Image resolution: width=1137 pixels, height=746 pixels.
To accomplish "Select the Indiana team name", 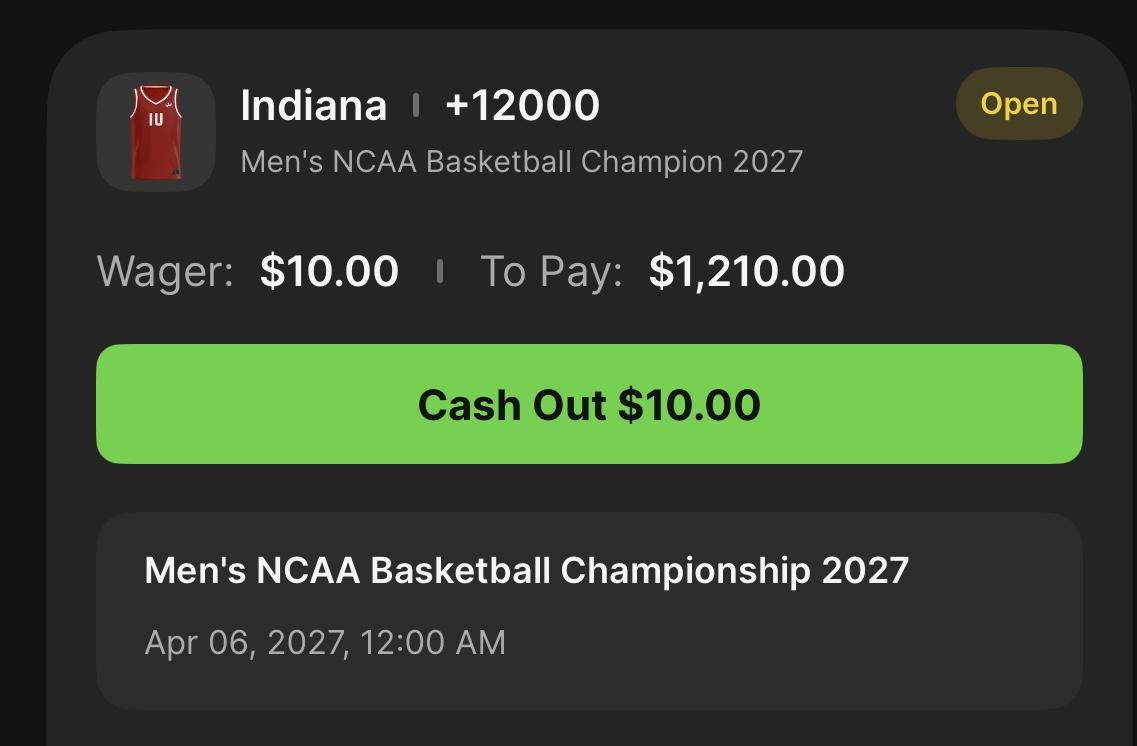I will tap(313, 105).
